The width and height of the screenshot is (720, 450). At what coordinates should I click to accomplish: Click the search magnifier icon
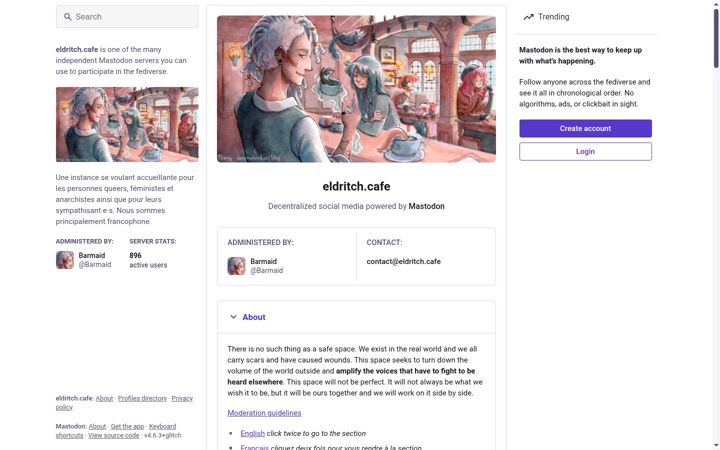[x=68, y=17]
